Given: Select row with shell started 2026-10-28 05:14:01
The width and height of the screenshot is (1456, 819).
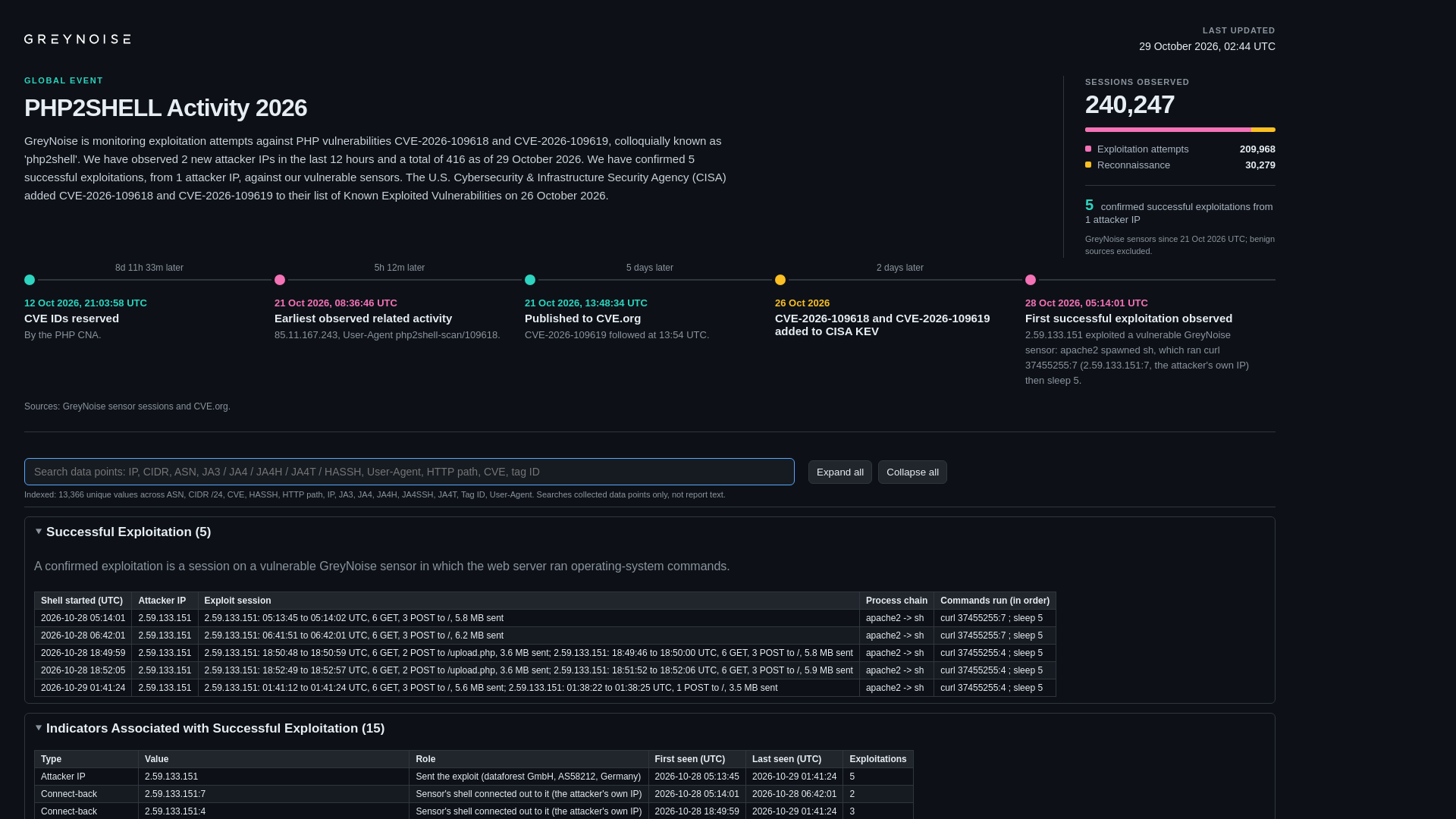Looking at the screenshot, I should tap(545, 618).
